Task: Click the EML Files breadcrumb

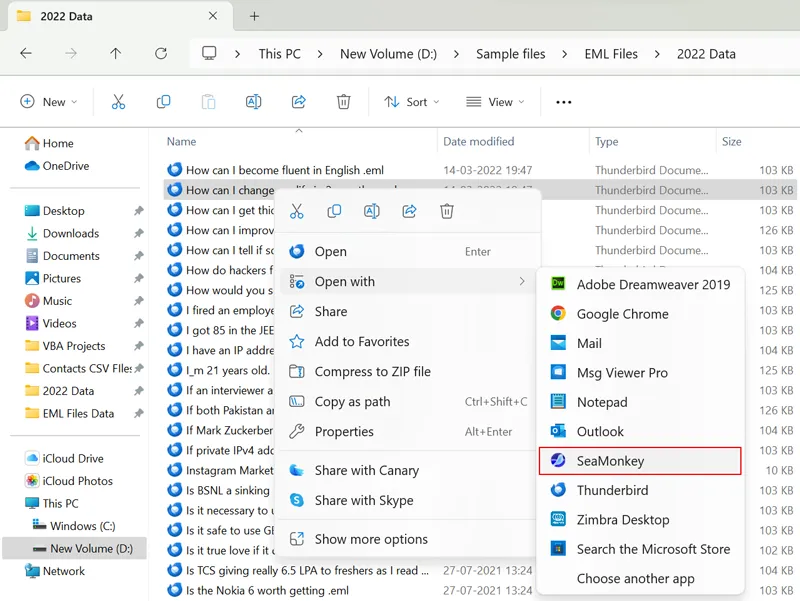Action: pyautogui.click(x=611, y=54)
